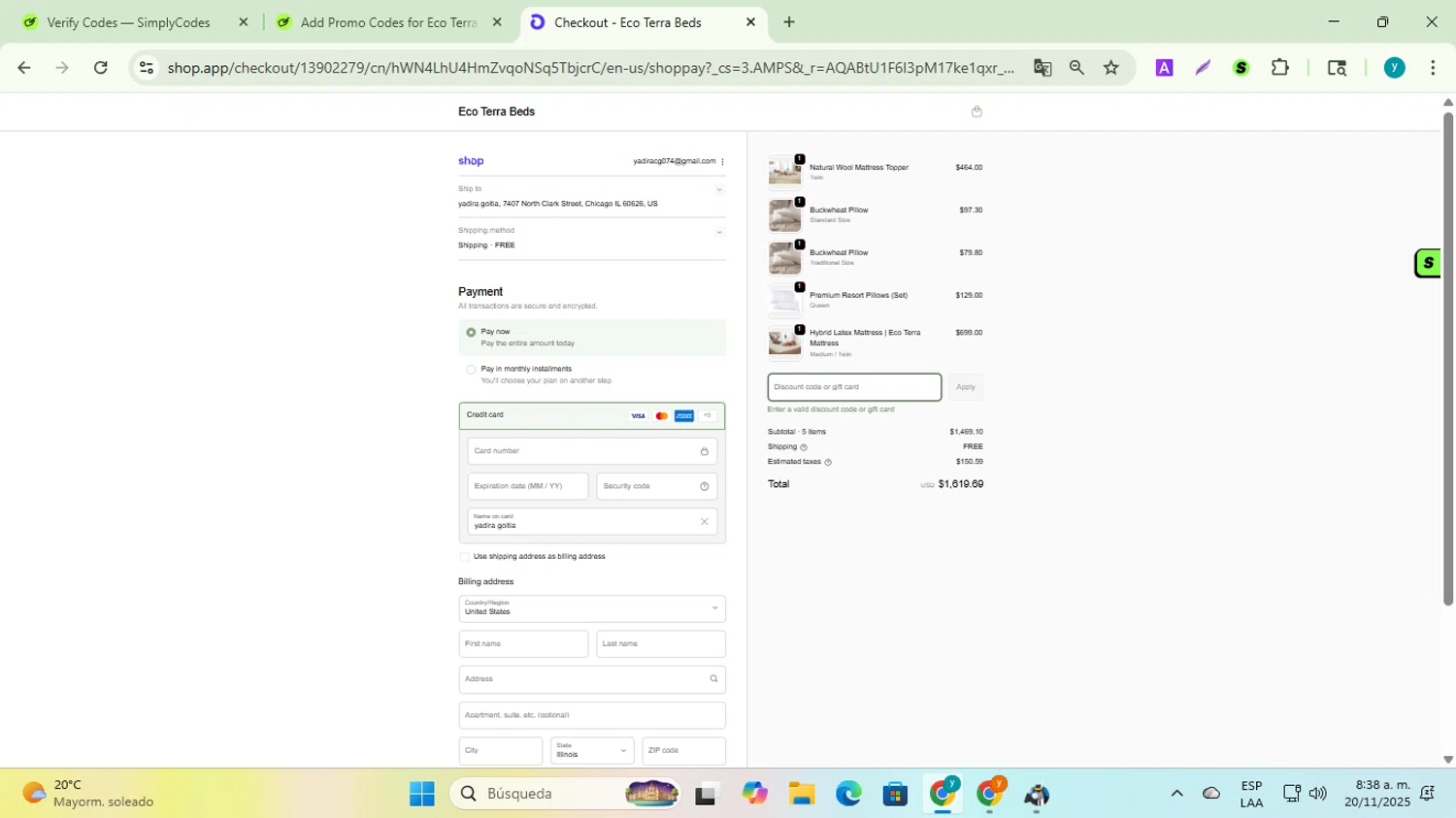Click the zoom magnifier icon in address bar
The height and width of the screenshot is (818, 1456).
click(x=1076, y=68)
